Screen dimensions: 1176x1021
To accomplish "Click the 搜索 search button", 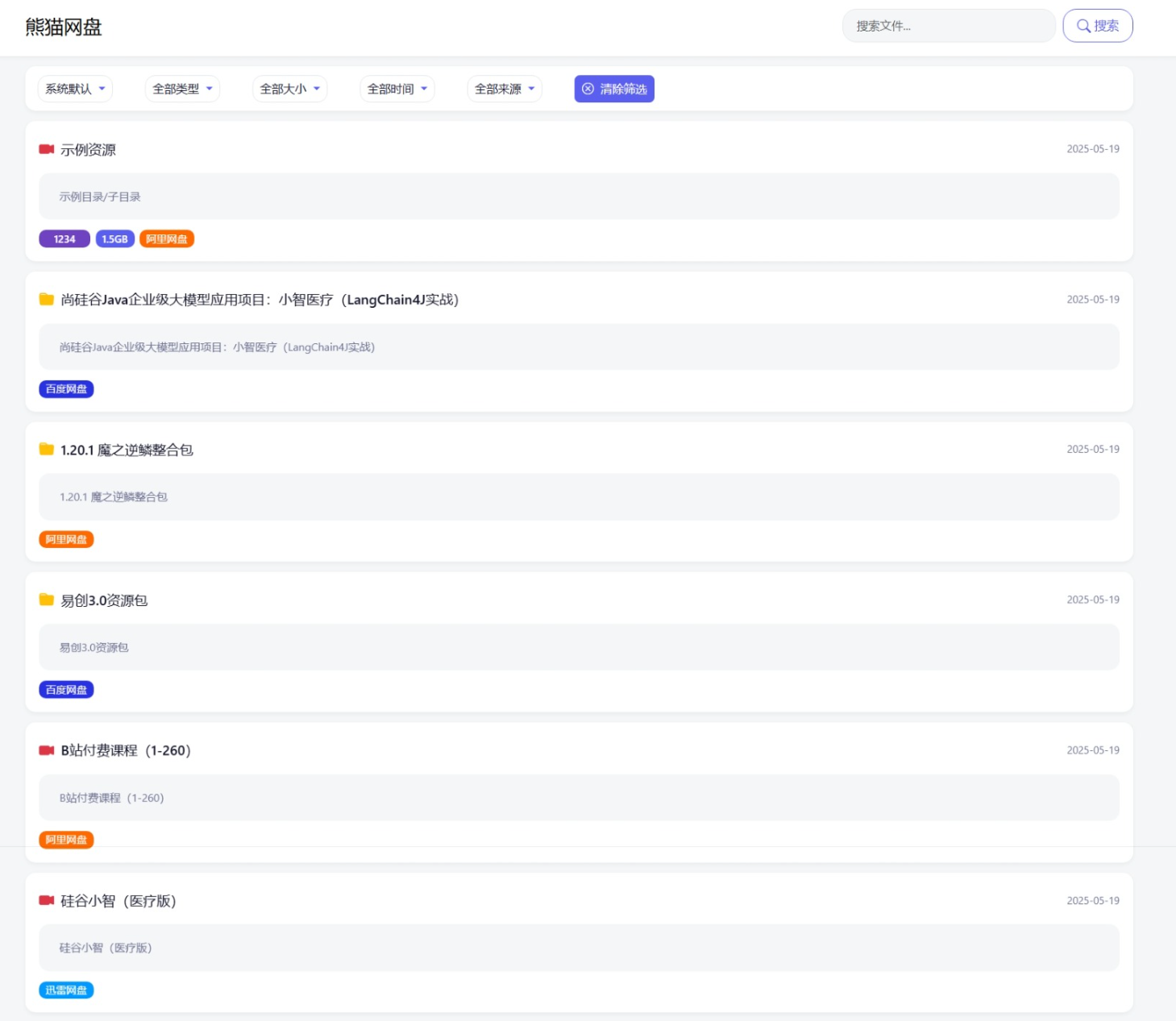I will point(1097,26).
